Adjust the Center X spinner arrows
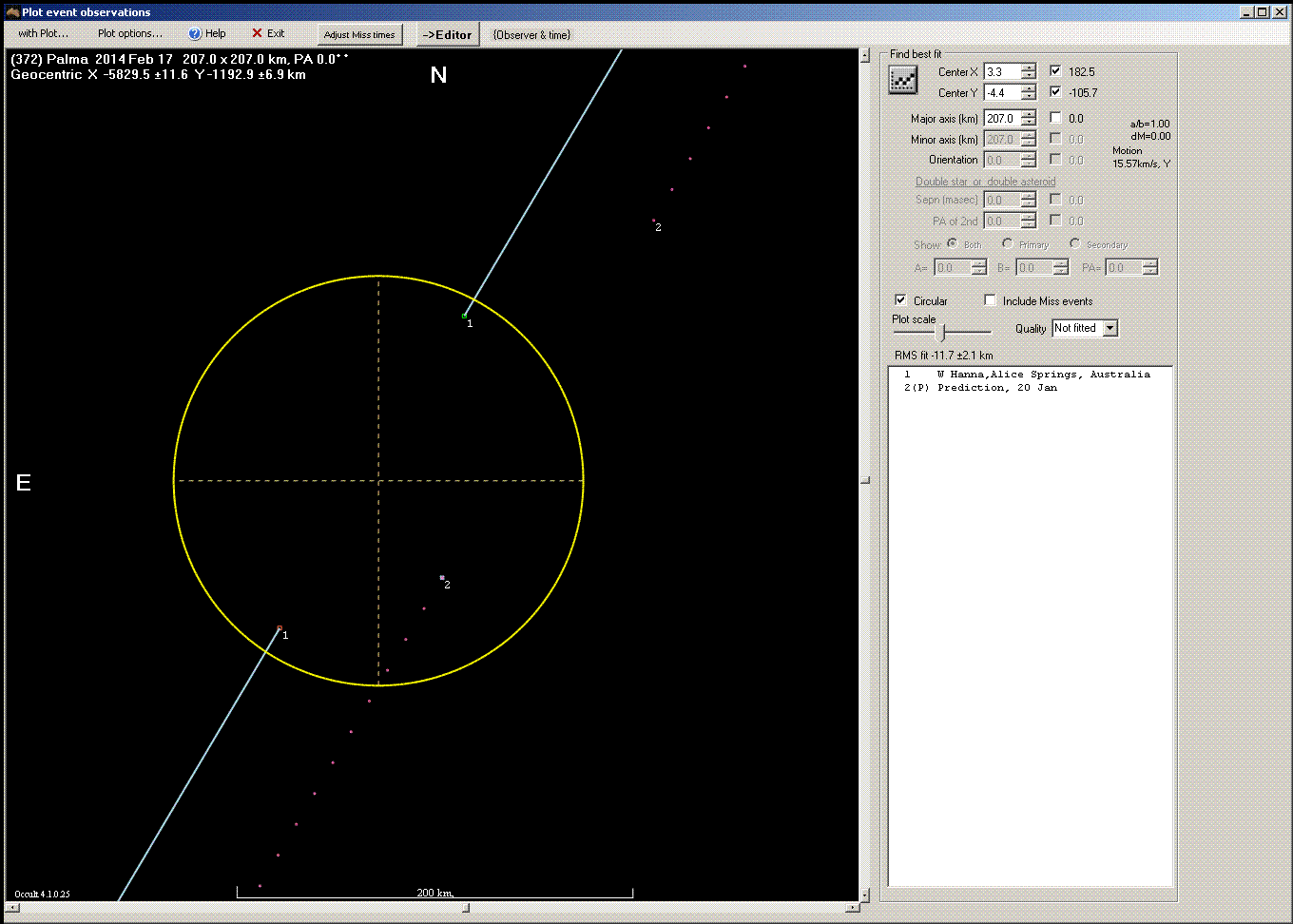This screenshot has width=1293, height=924. tap(1029, 72)
